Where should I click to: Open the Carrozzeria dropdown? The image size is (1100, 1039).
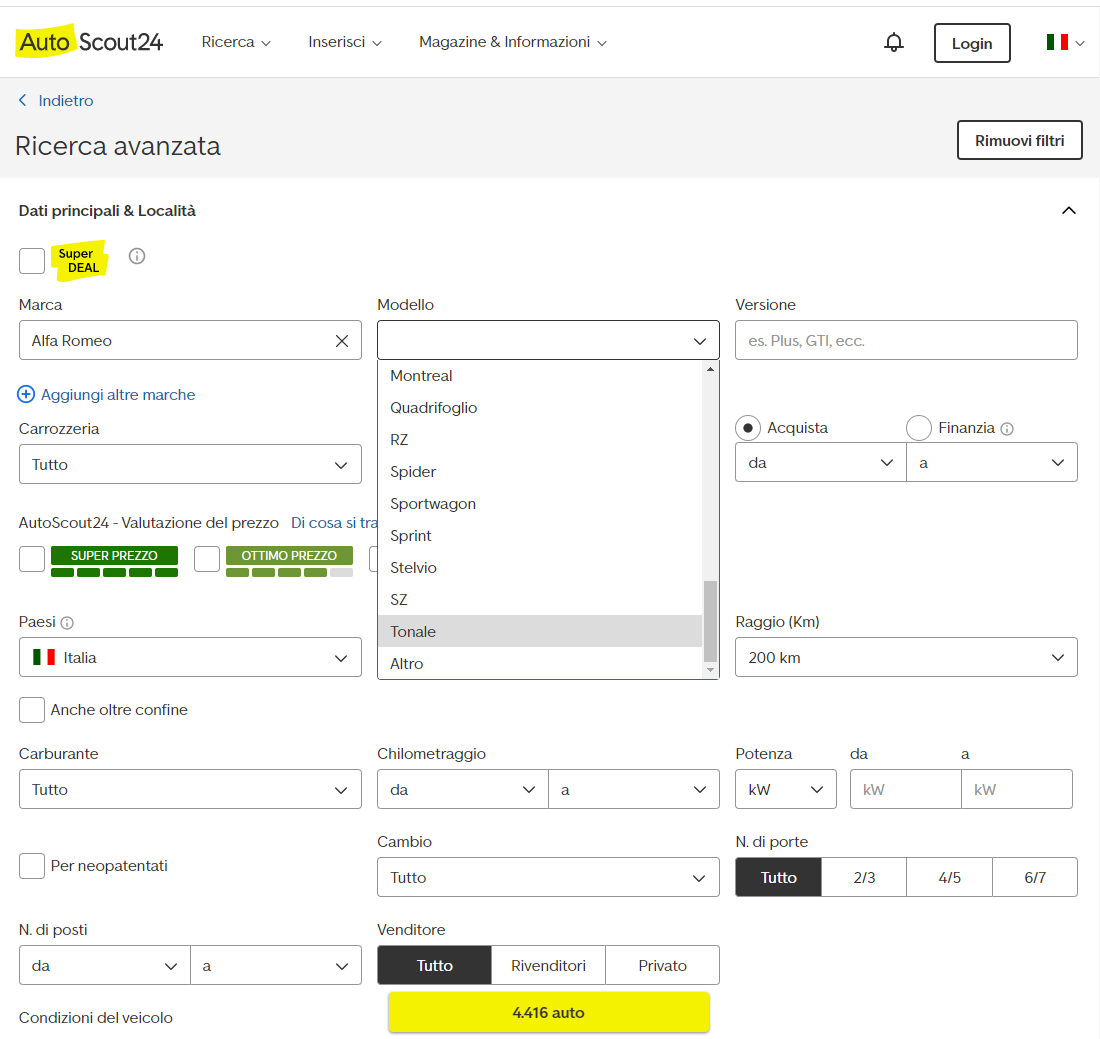(190, 465)
